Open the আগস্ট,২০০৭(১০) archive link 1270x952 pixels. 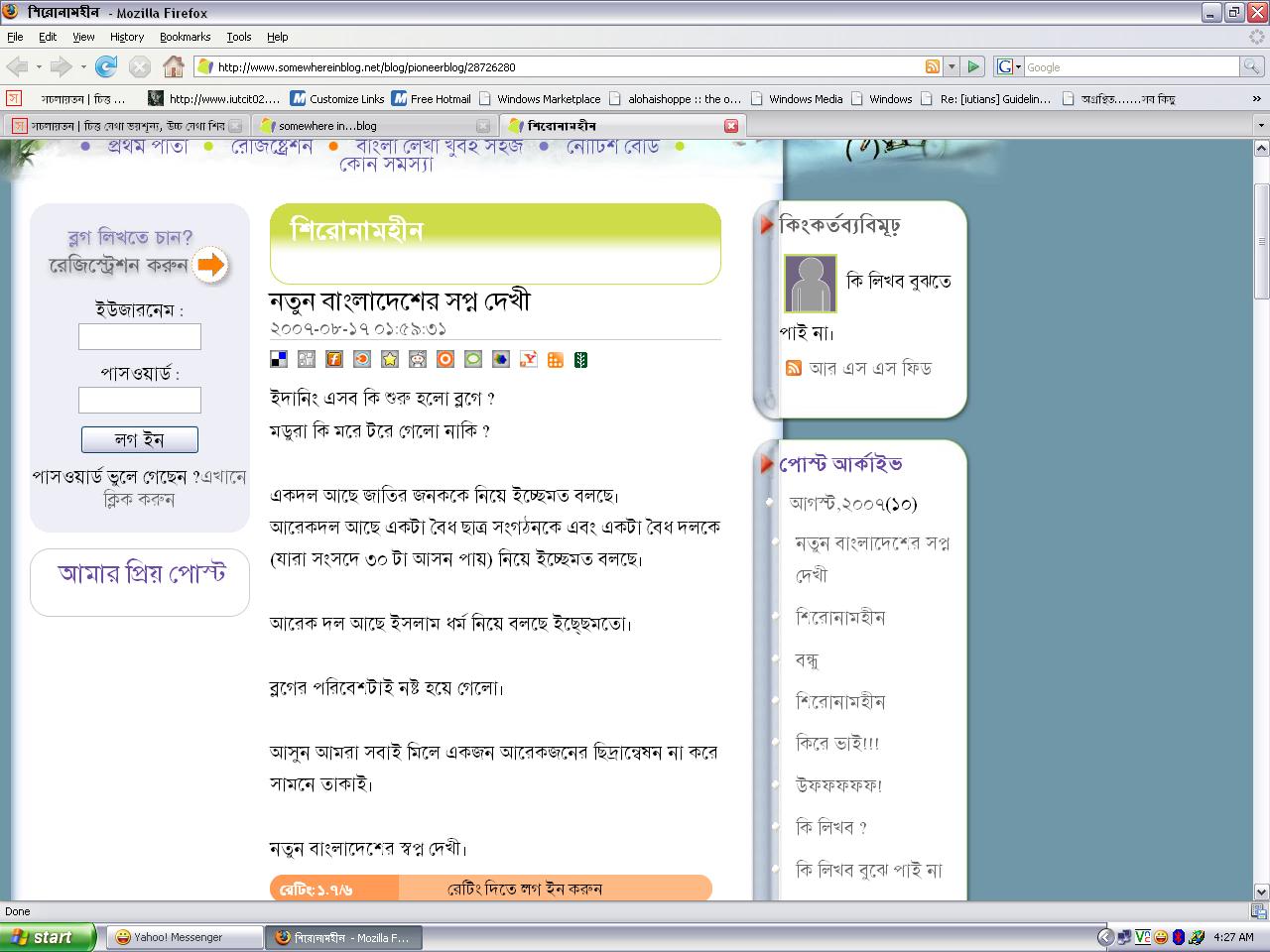click(x=853, y=504)
